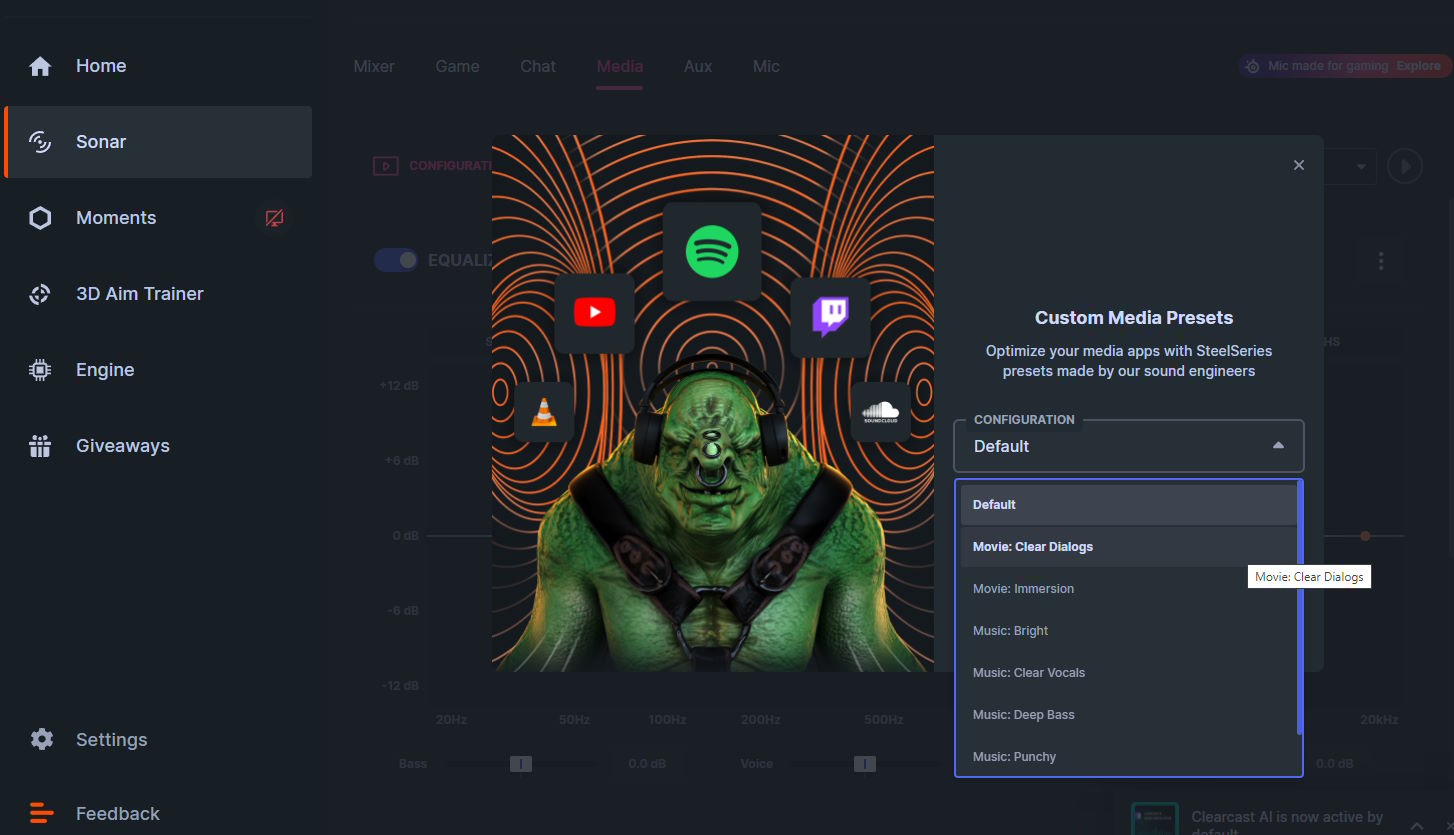Screen dimensions: 1454x835
Task: Open Giveaways label in sidebar
Action: (123, 446)
